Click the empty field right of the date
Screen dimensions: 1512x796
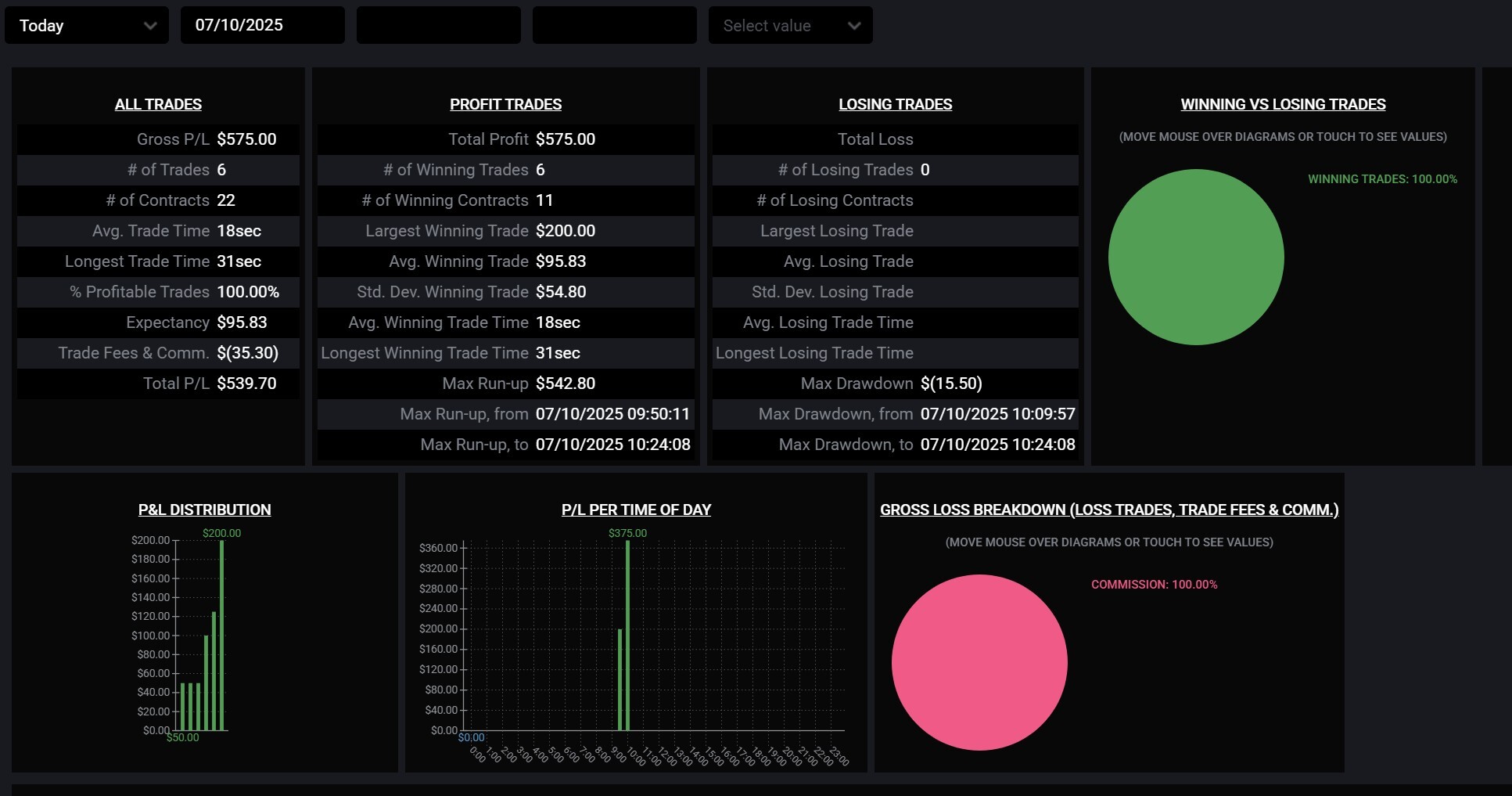[x=438, y=26]
